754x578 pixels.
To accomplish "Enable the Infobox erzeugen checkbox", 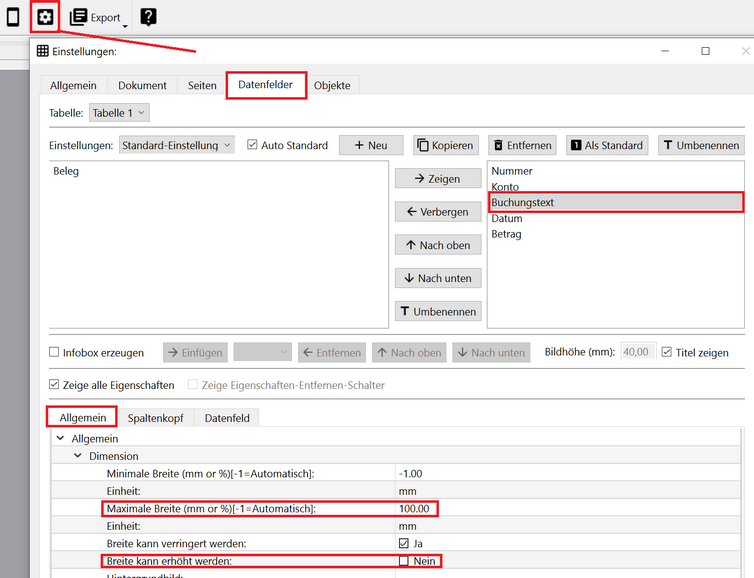I will pyautogui.click(x=55, y=353).
